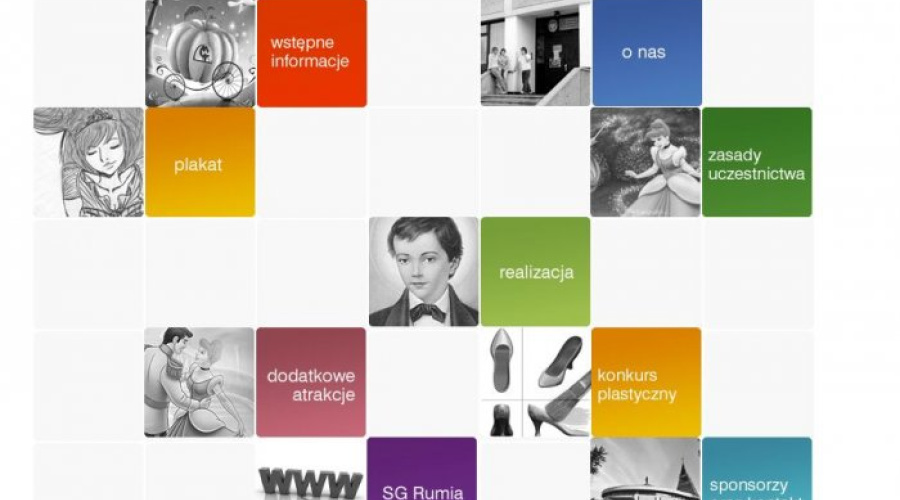Open the red 'wstępne informacje' tile
The image size is (900, 500).
312,53
